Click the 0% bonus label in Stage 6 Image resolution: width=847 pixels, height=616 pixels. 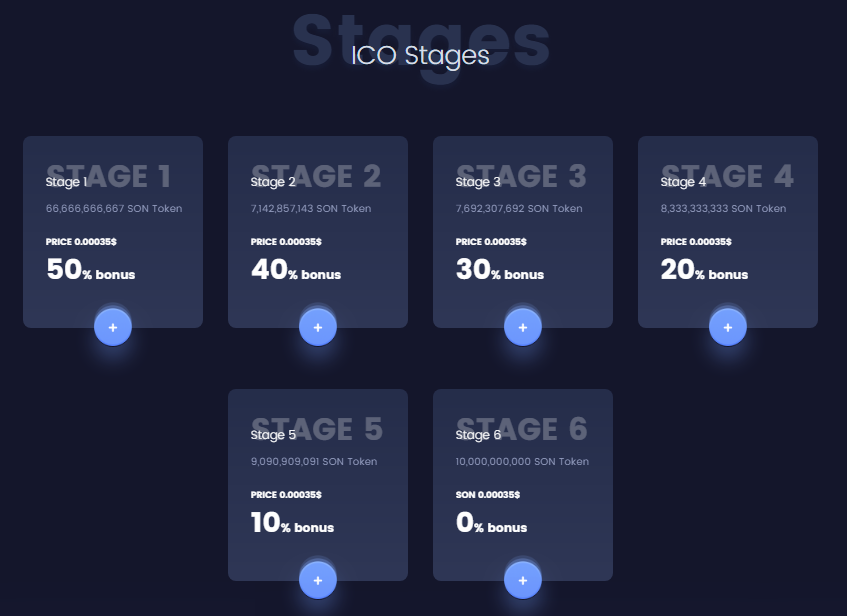(x=491, y=524)
